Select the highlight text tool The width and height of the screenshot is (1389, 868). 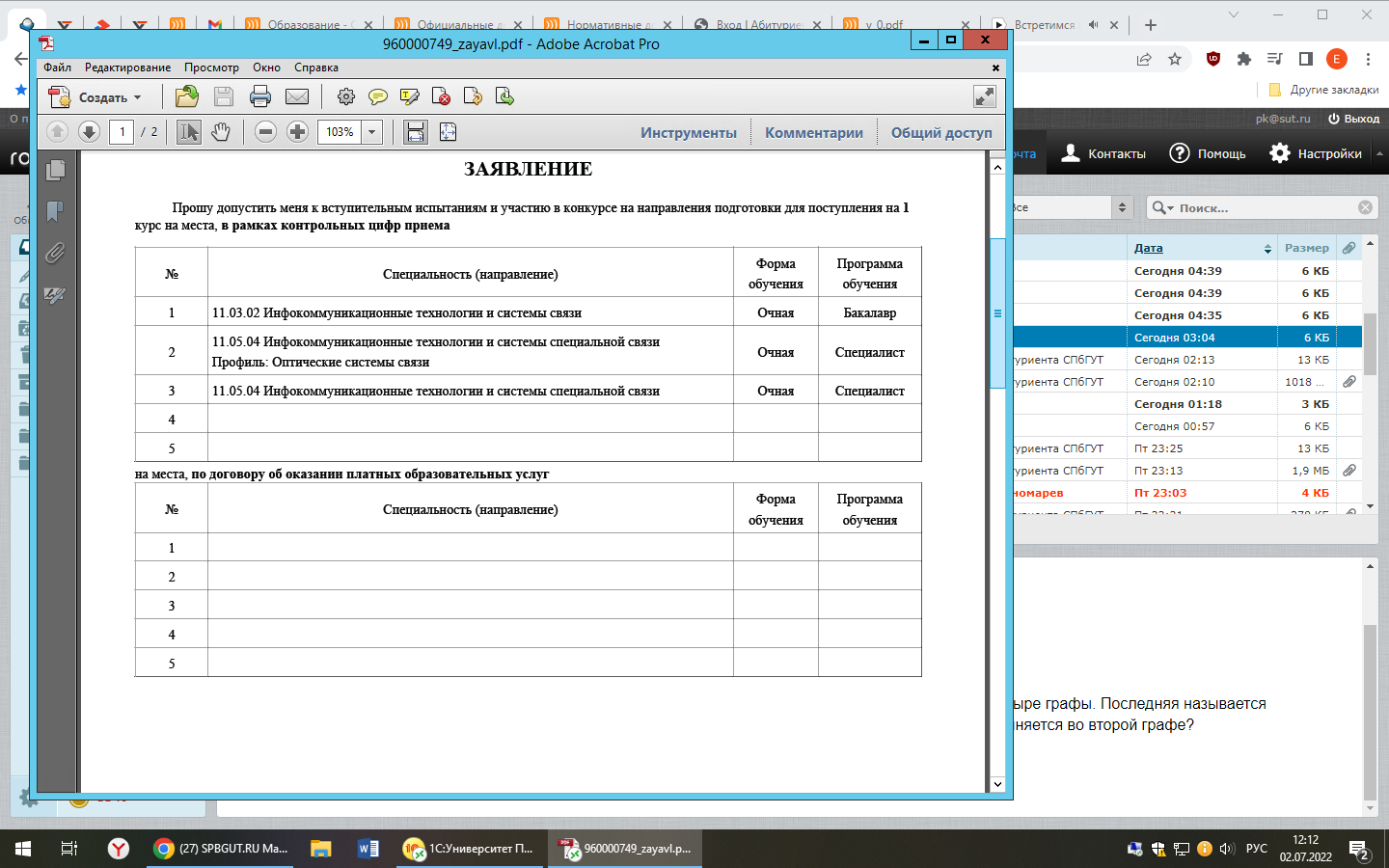pos(410,96)
